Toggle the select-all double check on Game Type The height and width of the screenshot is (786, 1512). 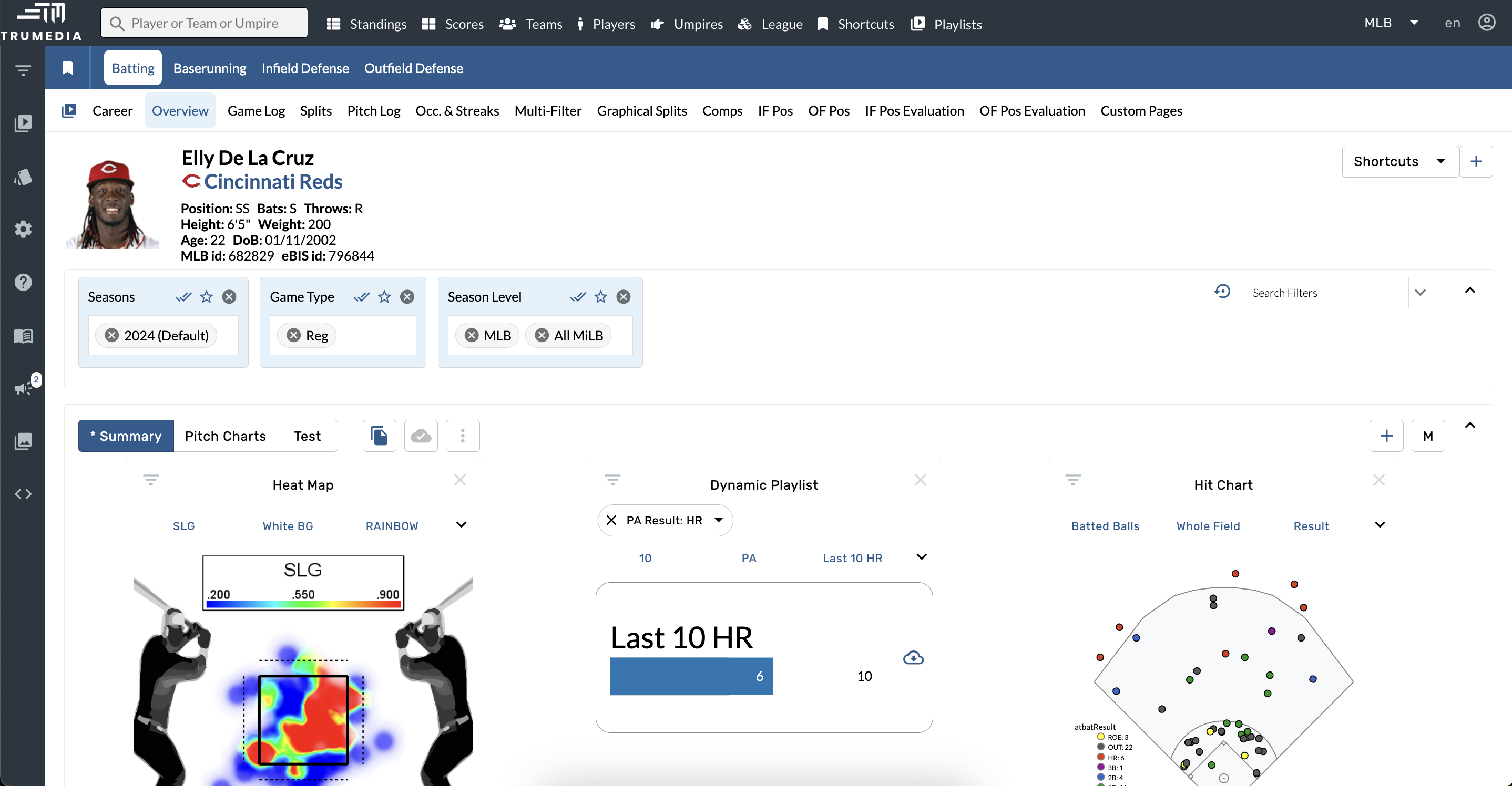tap(362, 297)
